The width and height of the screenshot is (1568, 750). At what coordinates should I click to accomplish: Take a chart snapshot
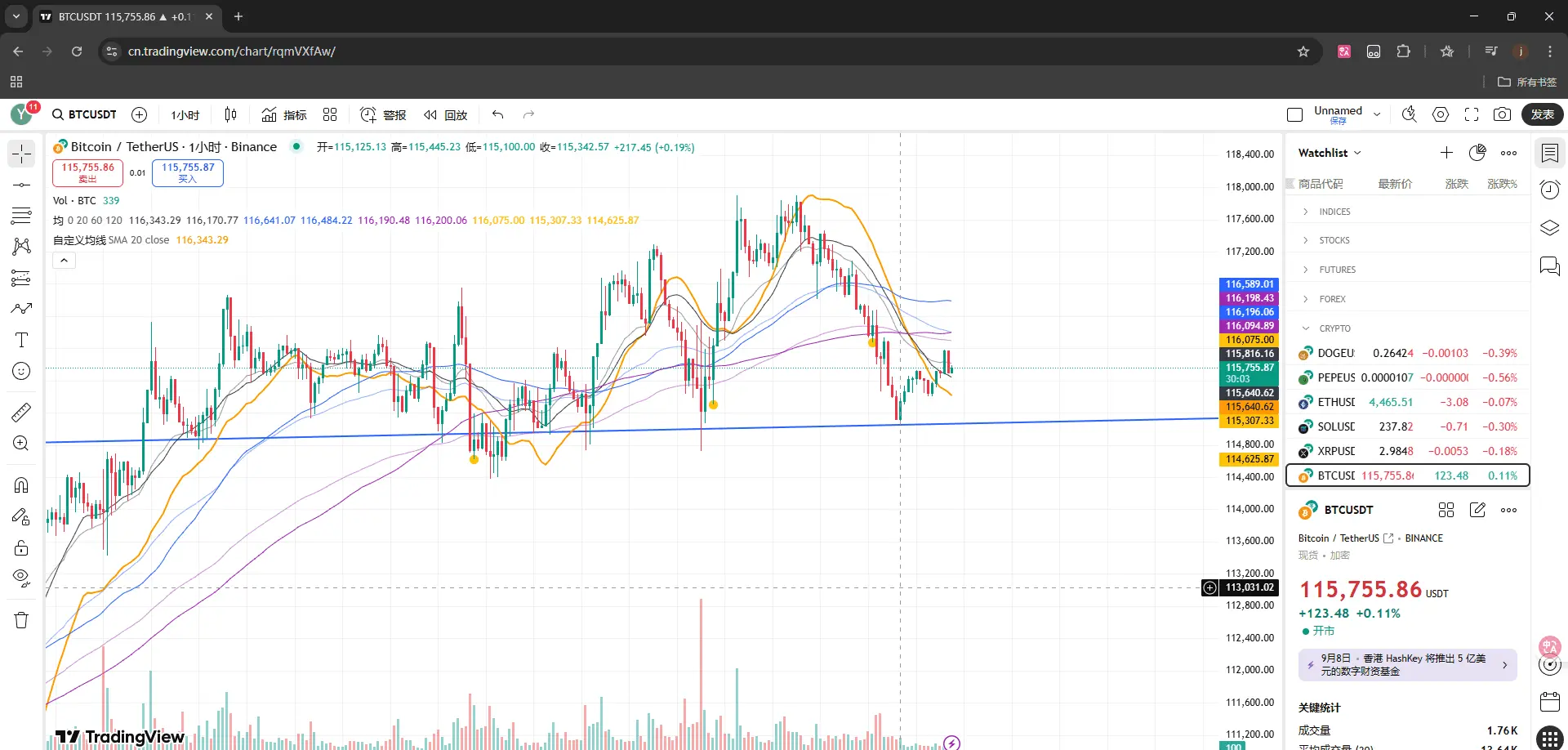pos(1502,114)
